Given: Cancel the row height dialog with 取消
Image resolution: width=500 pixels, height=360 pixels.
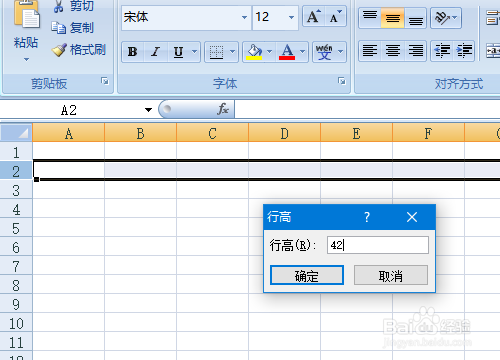Looking at the screenshot, I should [x=391, y=275].
